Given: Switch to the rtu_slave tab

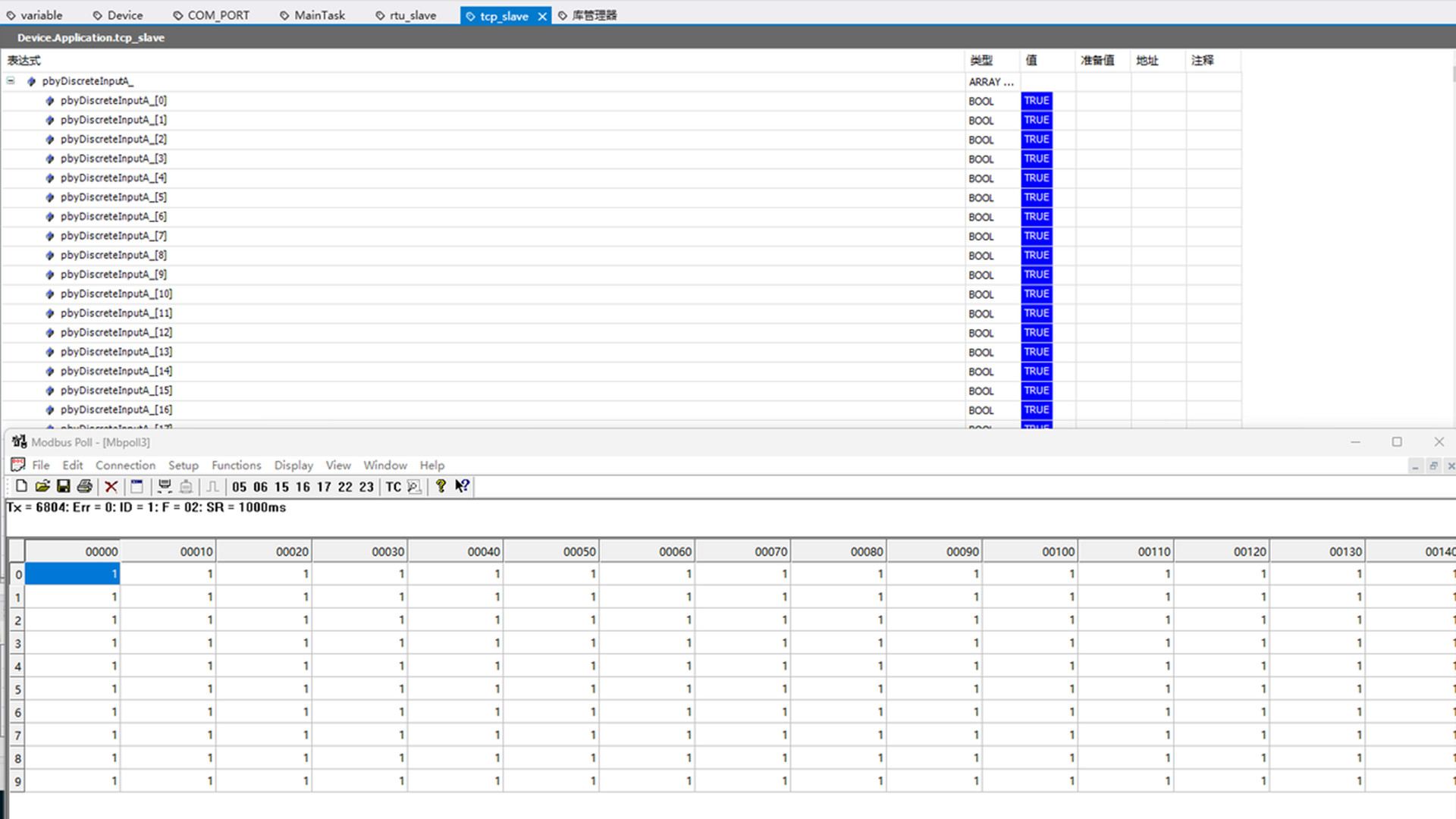Looking at the screenshot, I should tap(413, 15).
